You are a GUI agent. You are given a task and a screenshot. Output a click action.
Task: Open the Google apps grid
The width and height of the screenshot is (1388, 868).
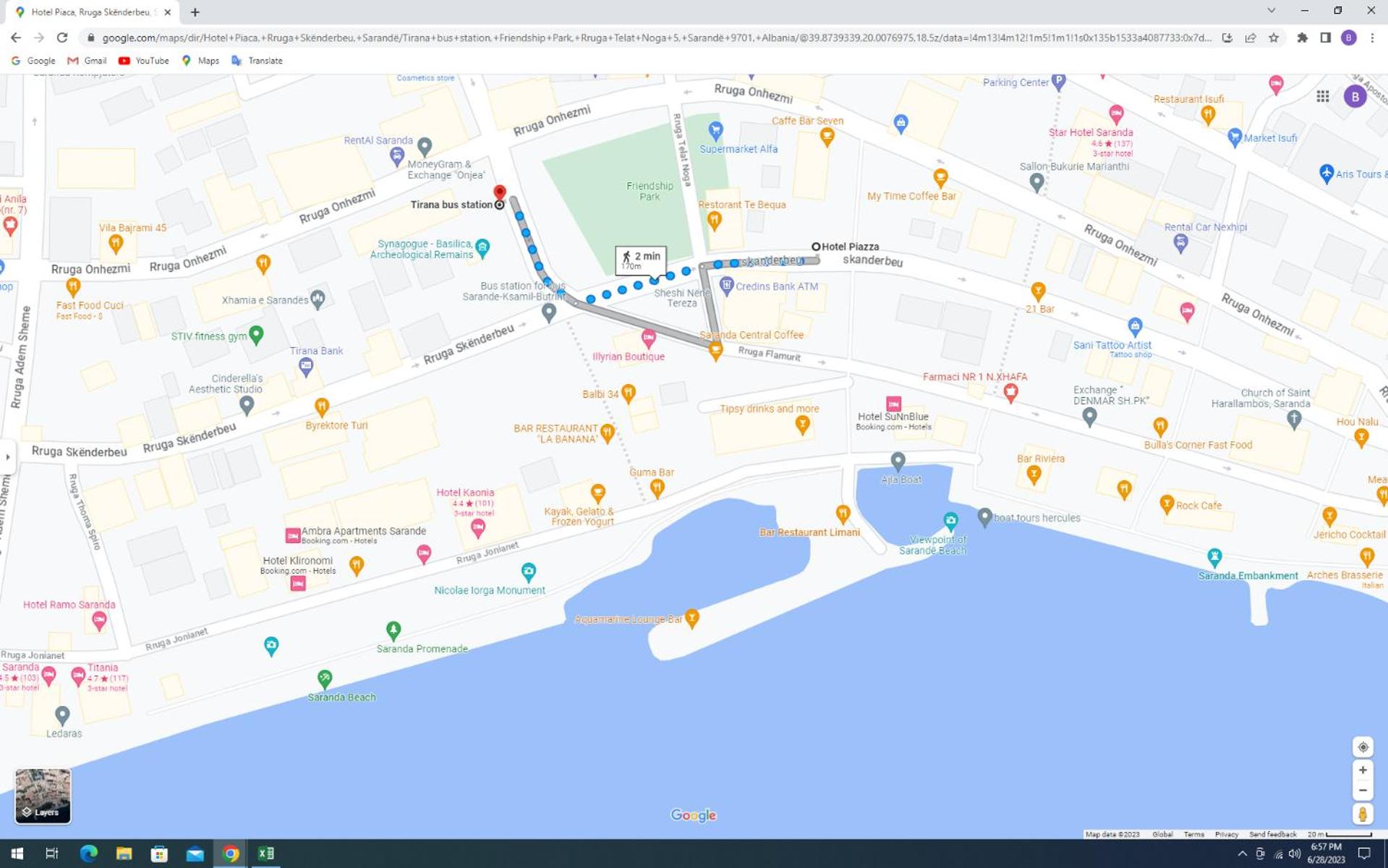1322,96
